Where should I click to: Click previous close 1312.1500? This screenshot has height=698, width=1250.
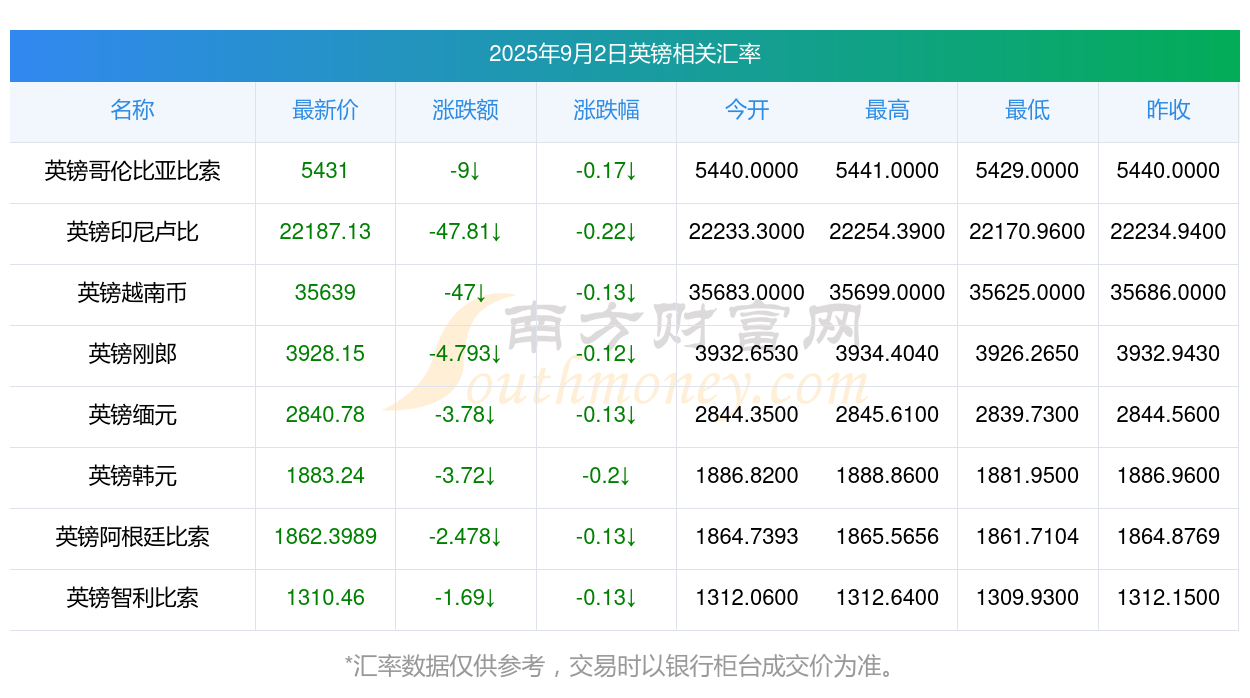click(x=1168, y=598)
